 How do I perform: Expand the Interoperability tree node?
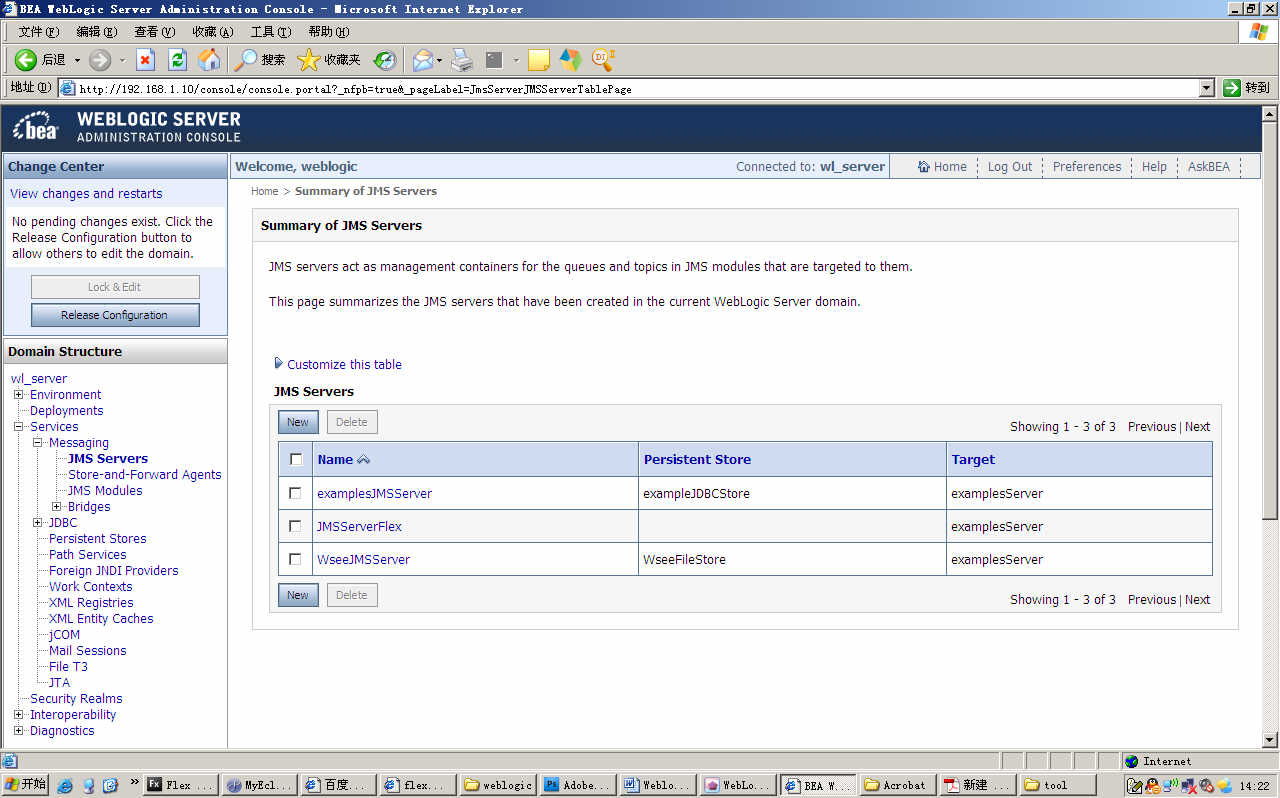[x=18, y=714]
